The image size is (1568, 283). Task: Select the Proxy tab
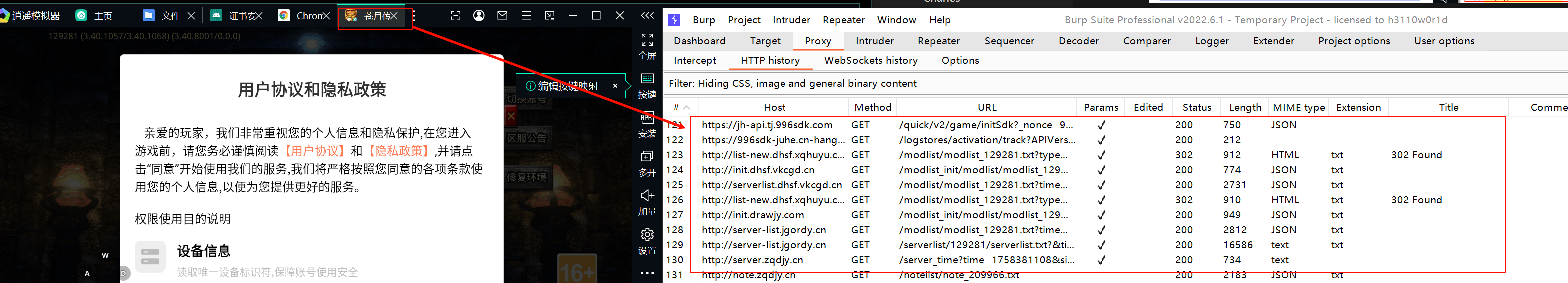point(818,41)
